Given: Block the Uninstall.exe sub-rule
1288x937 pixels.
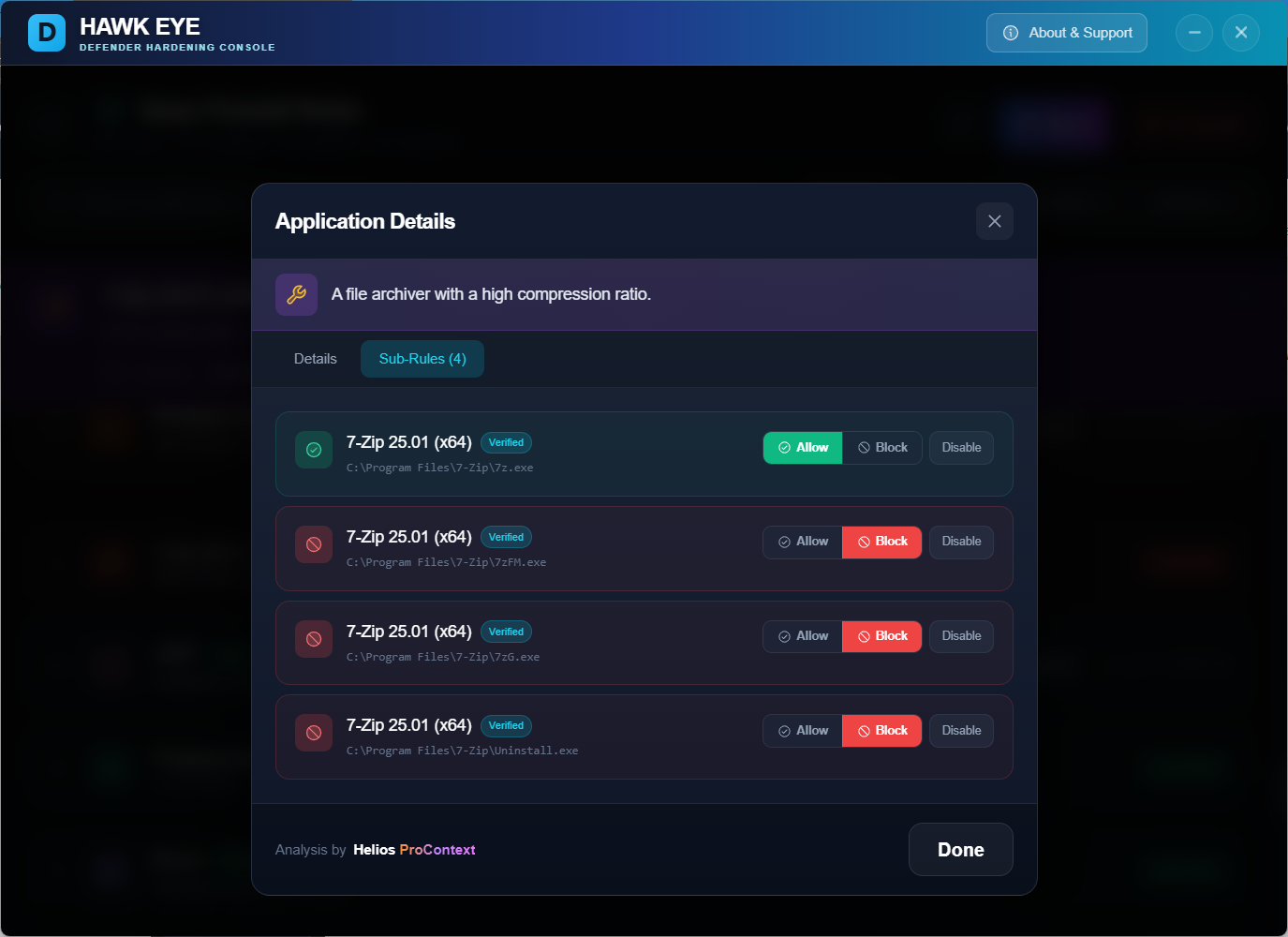Looking at the screenshot, I should (882, 731).
